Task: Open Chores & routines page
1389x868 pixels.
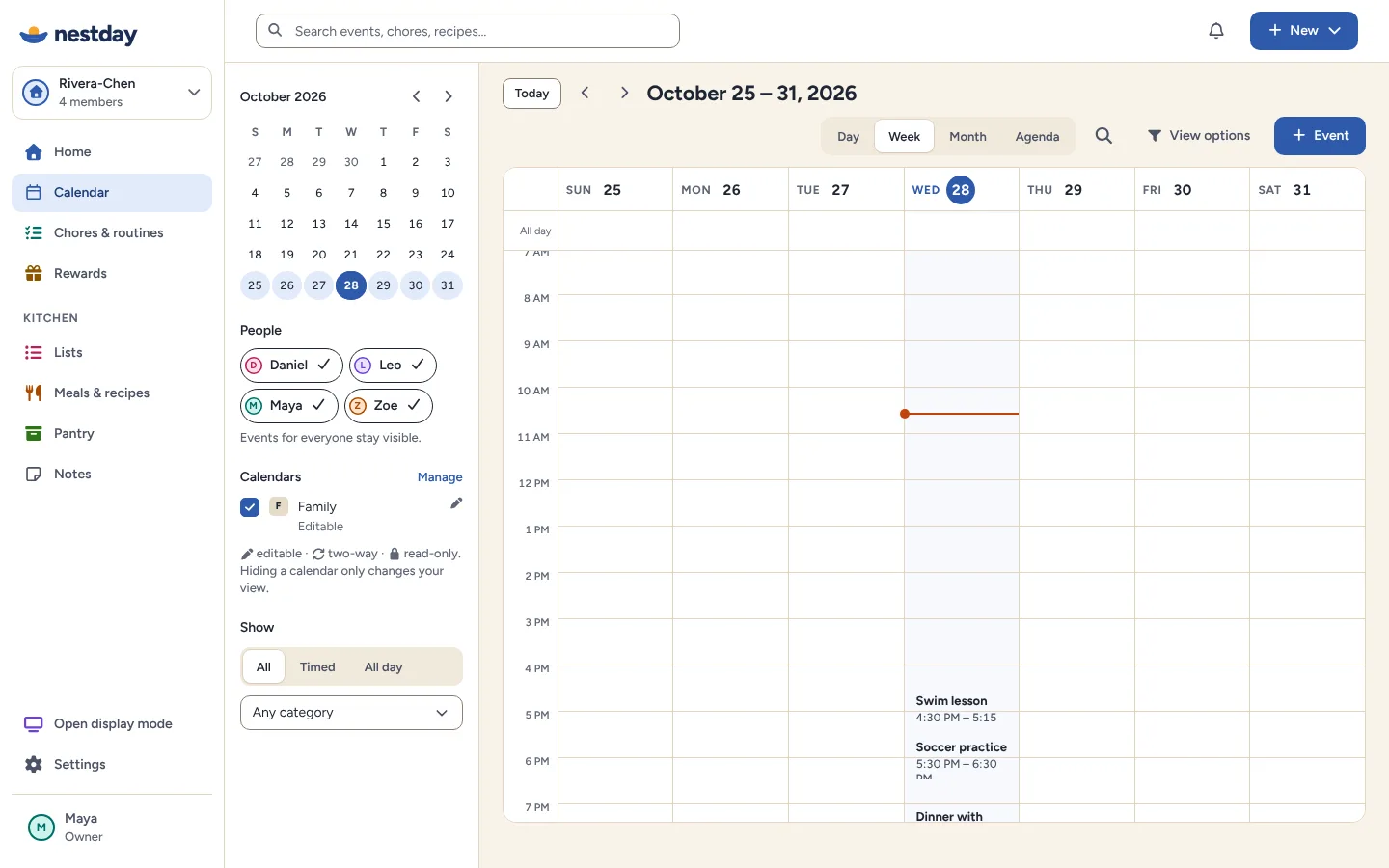Action: [x=112, y=233]
